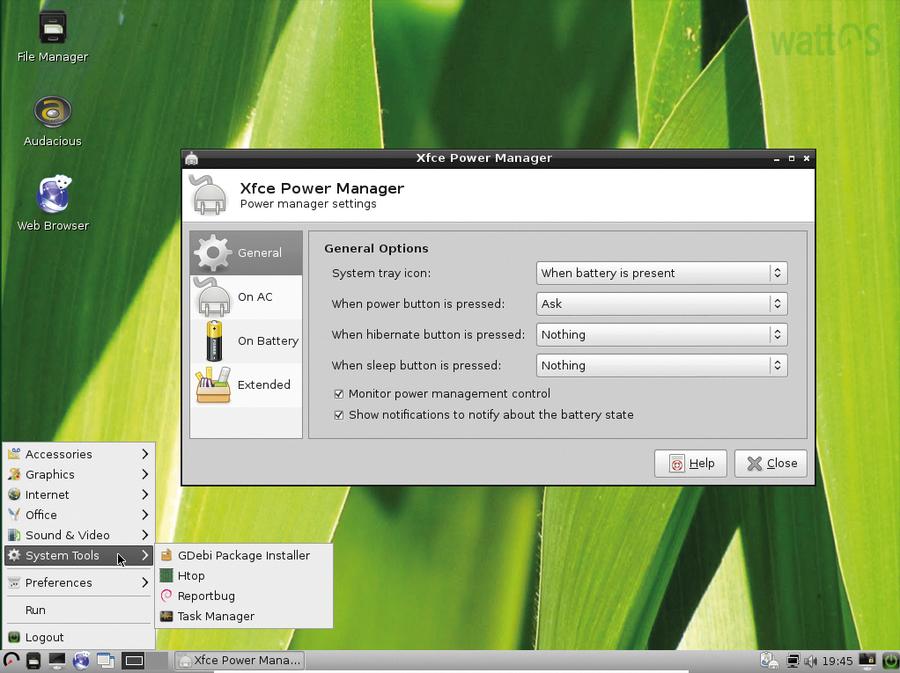Toggle Monitor power management control checkbox
Viewport: 900px width, 673px height.
[x=339, y=394]
